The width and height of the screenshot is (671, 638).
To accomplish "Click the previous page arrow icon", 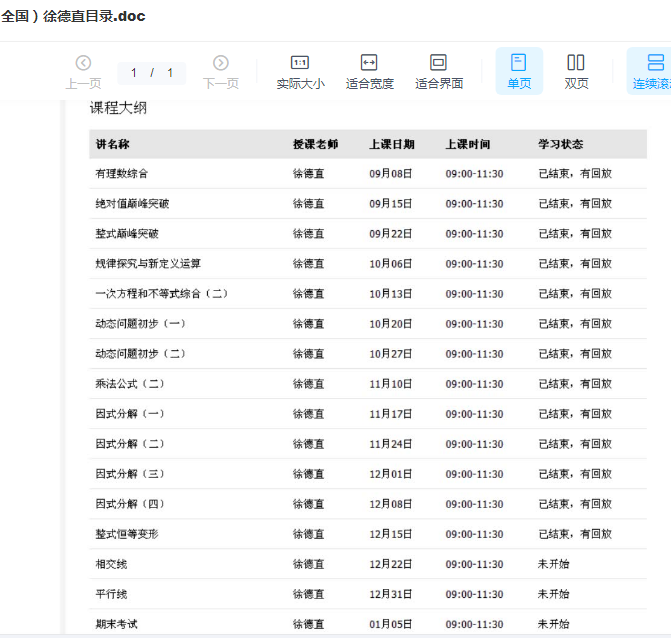I will [x=83, y=63].
